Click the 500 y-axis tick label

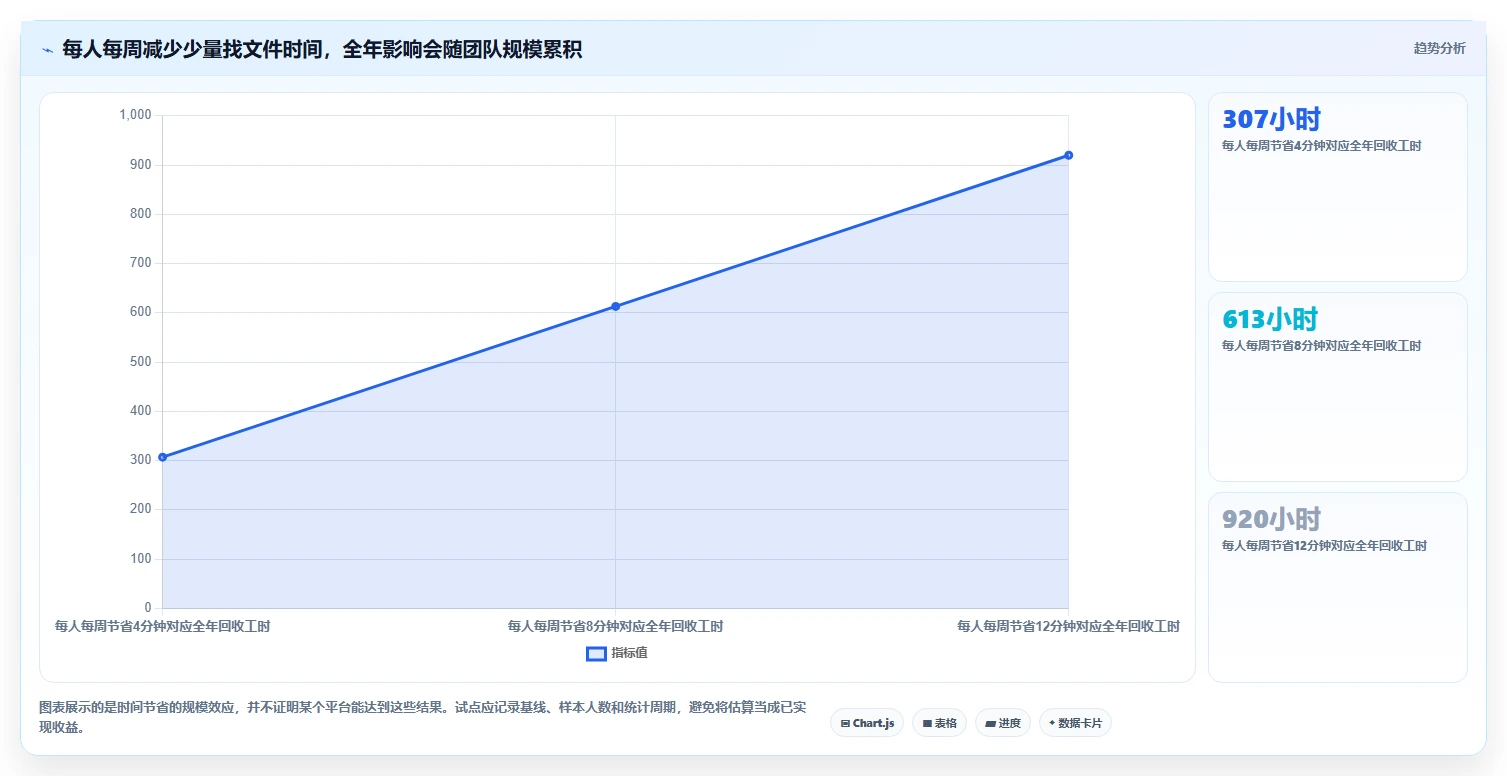[141, 361]
